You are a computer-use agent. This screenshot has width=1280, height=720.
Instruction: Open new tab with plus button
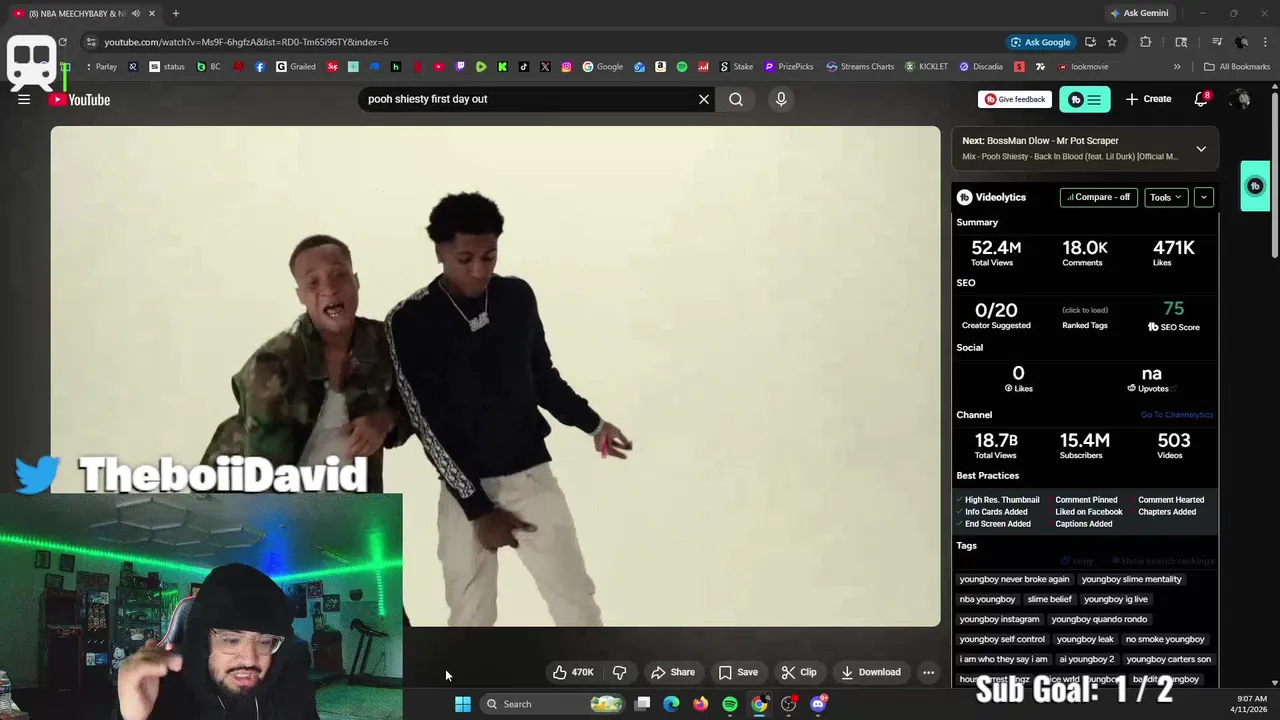[x=175, y=13]
